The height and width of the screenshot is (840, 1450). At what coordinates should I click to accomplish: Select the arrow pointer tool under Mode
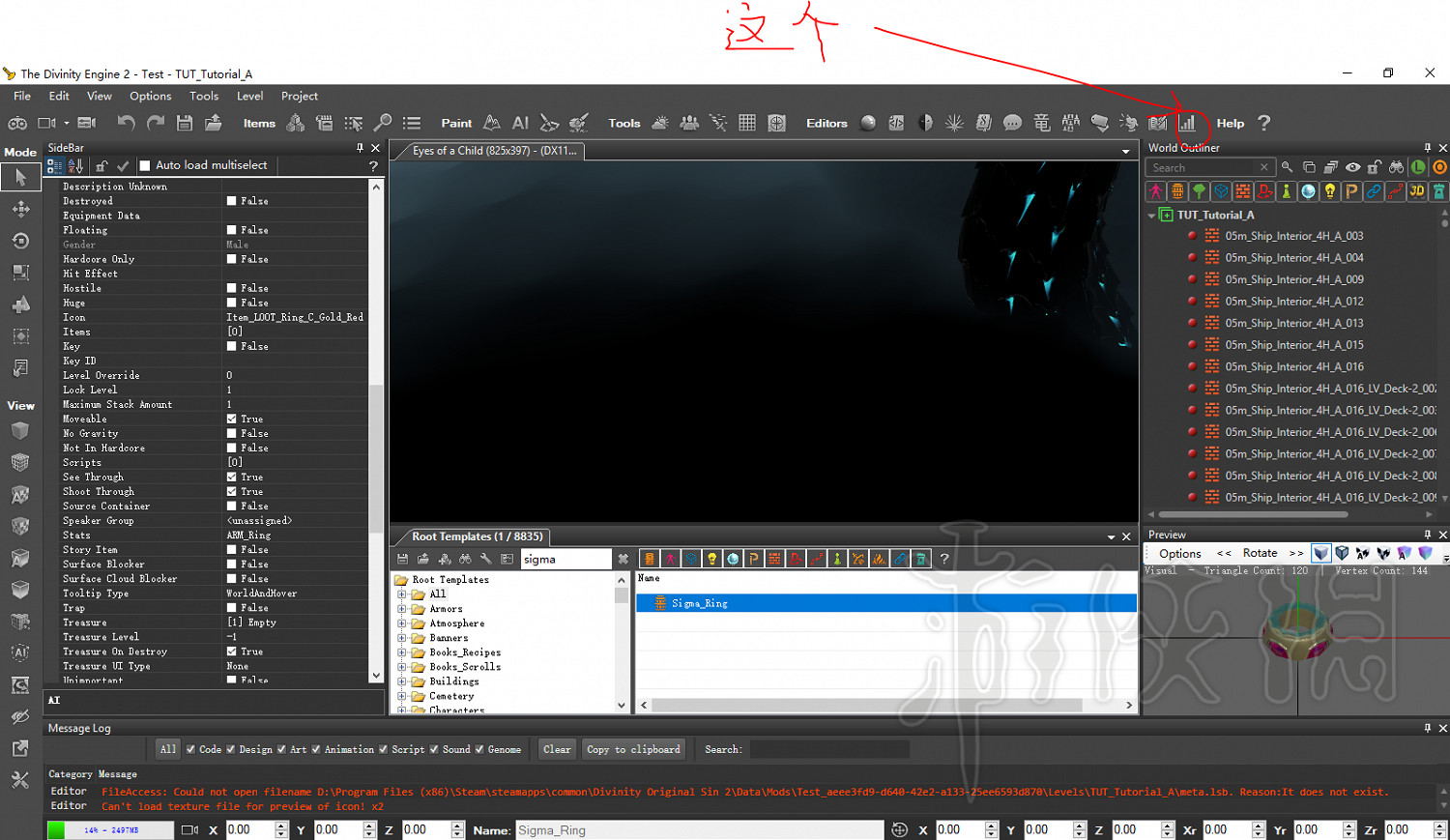(x=20, y=177)
